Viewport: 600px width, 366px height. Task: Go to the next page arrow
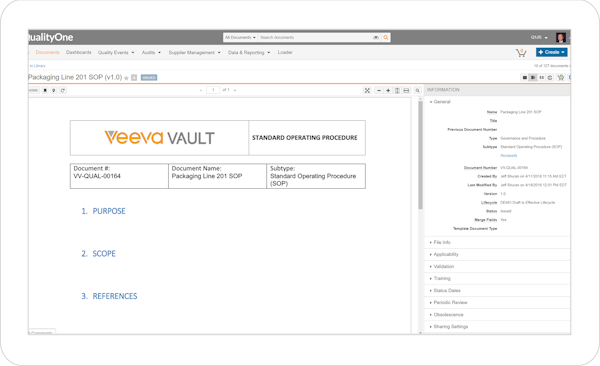(x=235, y=90)
